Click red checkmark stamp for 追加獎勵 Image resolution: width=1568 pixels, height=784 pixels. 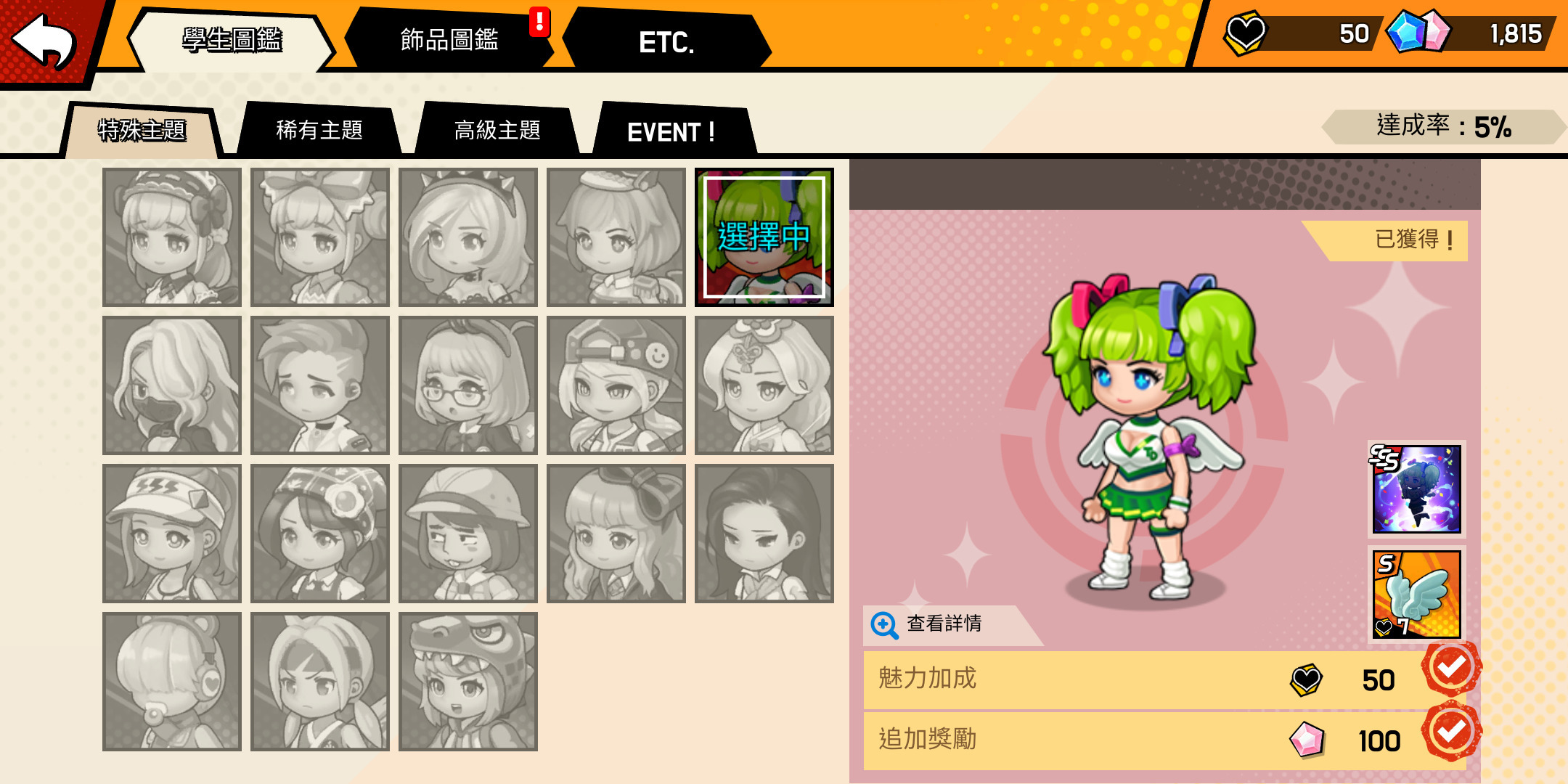[1452, 731]
